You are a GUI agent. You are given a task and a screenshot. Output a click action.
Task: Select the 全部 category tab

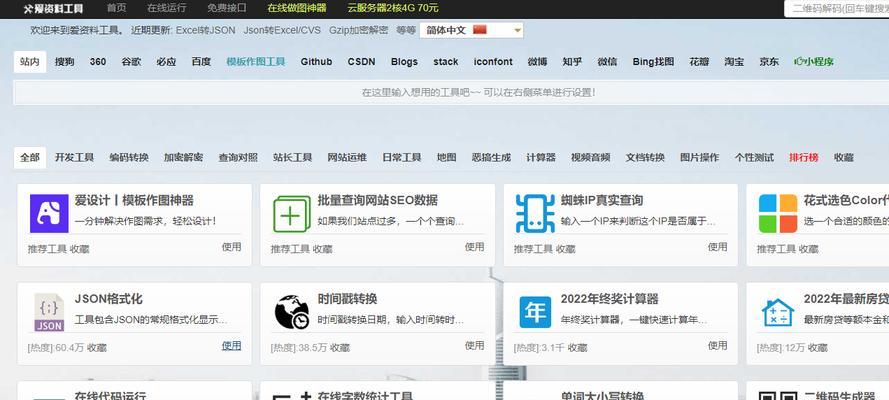click(x=29, y=158)
